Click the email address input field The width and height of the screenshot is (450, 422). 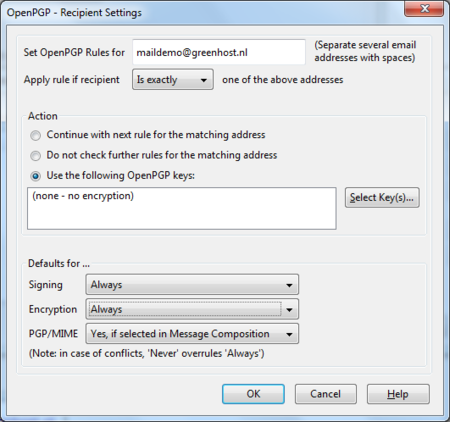coord(219,52)
